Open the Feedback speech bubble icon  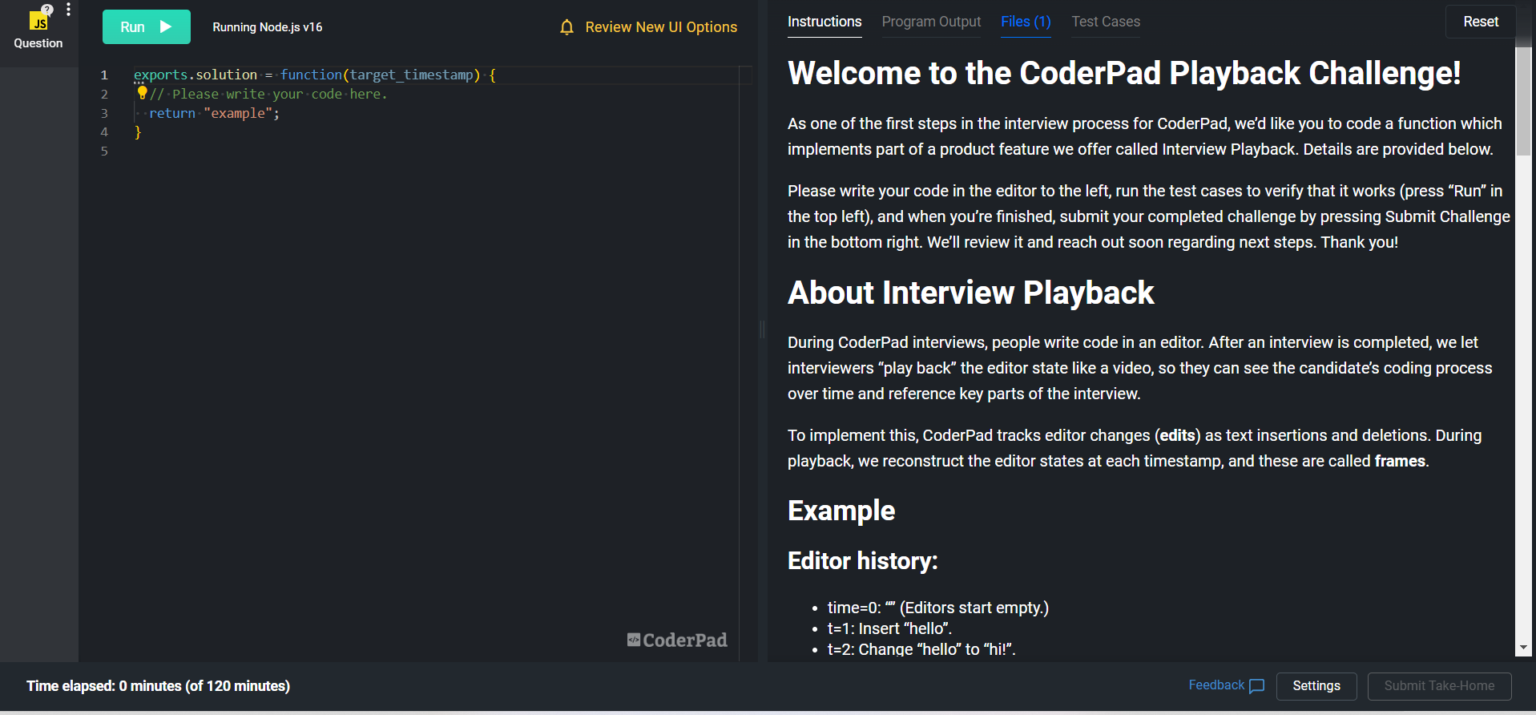[x=1257, y=685]
